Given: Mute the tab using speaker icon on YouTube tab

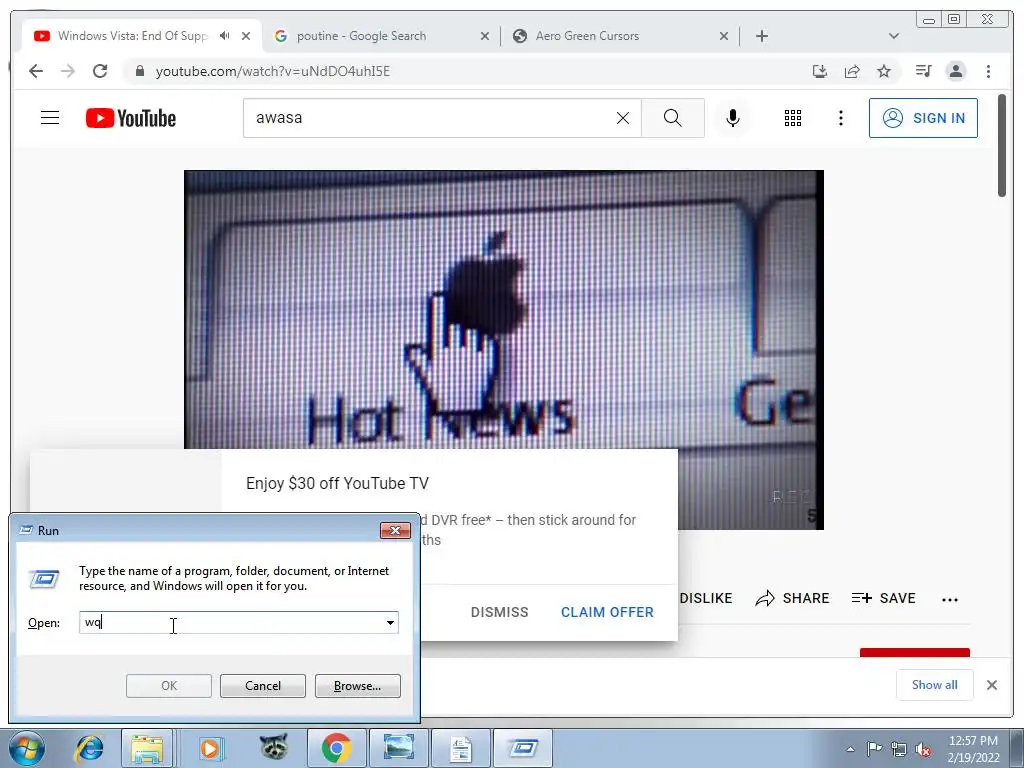Looking at the screenshot, I should (225, 36).
